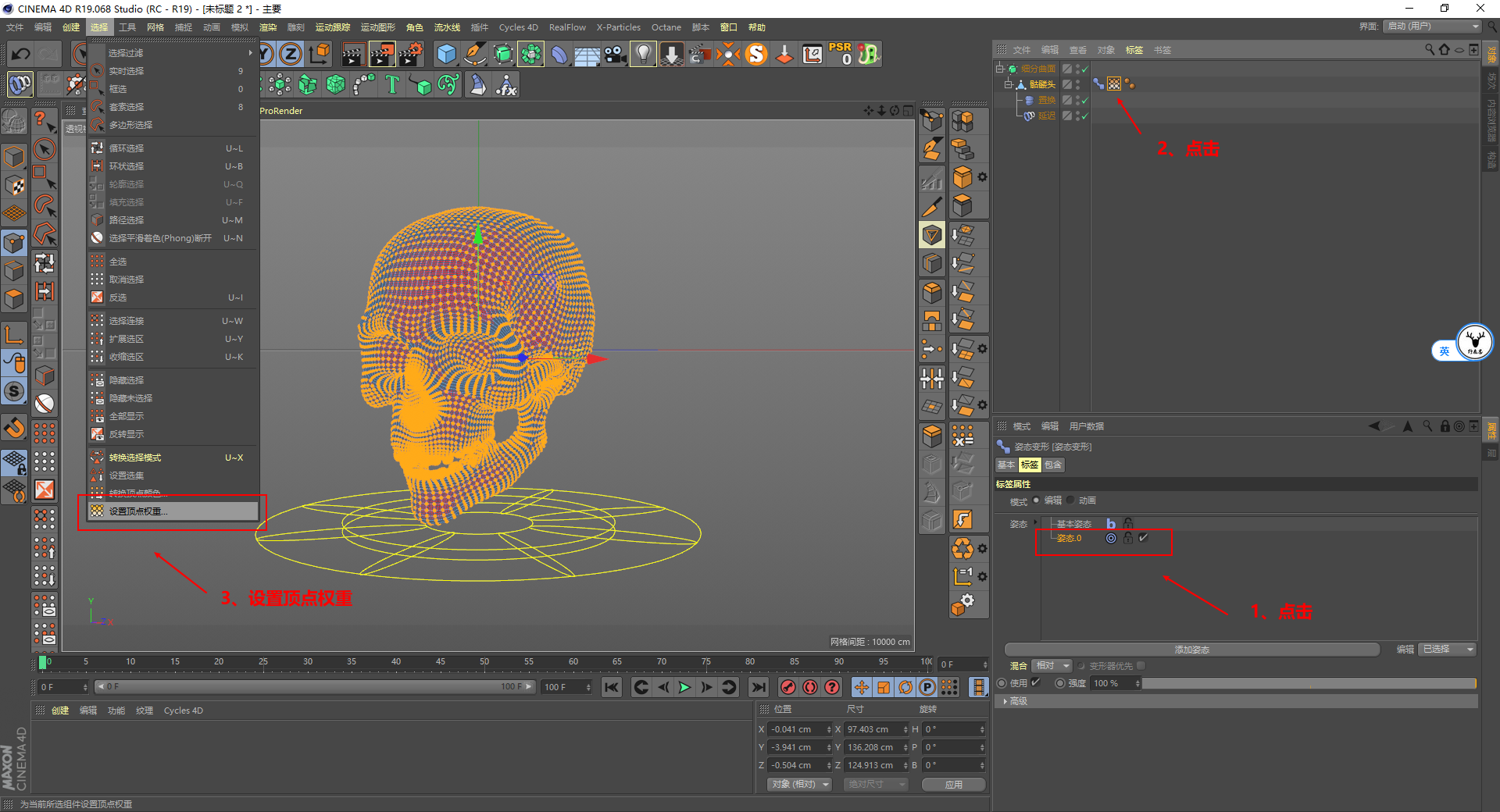1500x812 pixels.
Task: Toggle the 姿态.0 enable checkmark
Action: 1144,538
